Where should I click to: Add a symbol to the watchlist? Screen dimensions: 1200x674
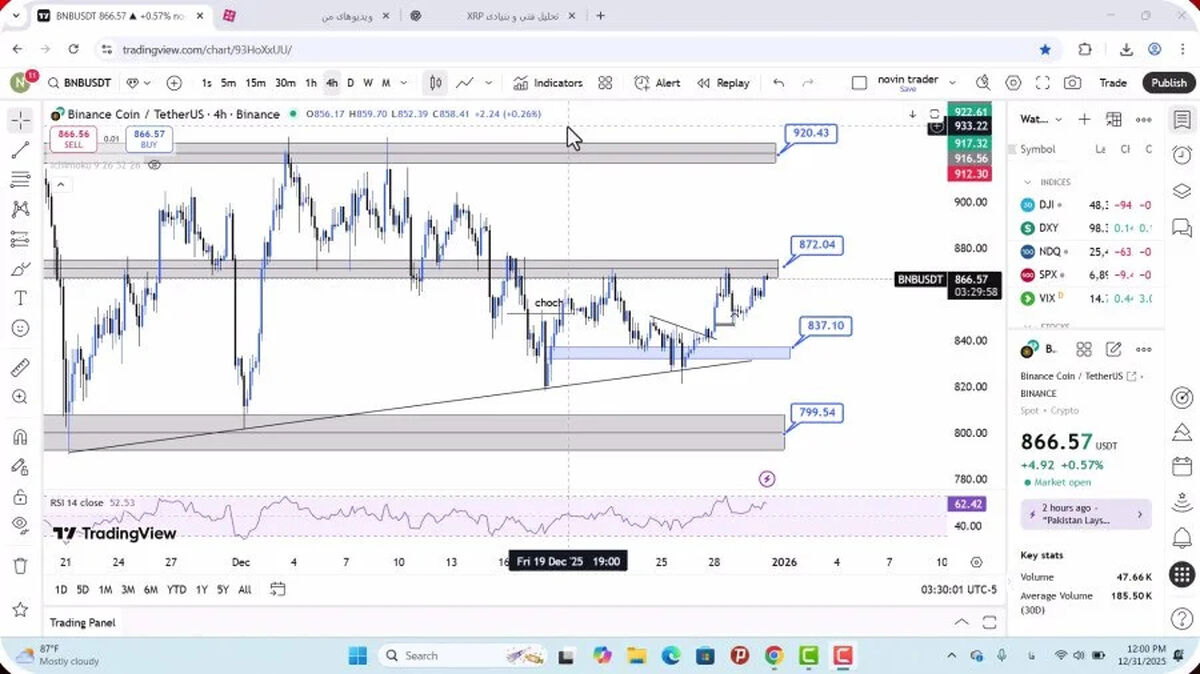(x=1084, y=119)
